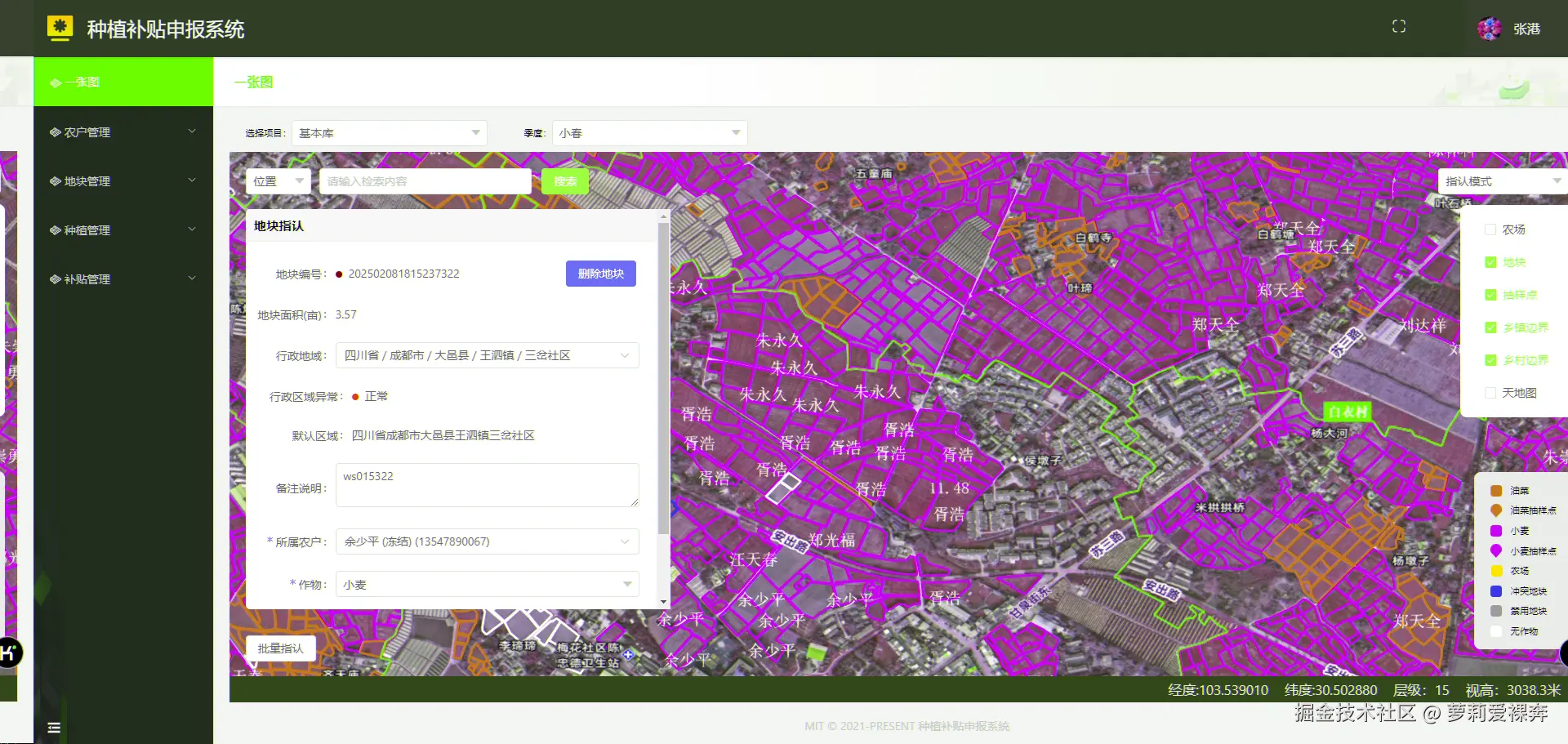The image size is (1568, 744).
Task: Click the white-outlined selected parcel on map
Action: coord(783,488)
